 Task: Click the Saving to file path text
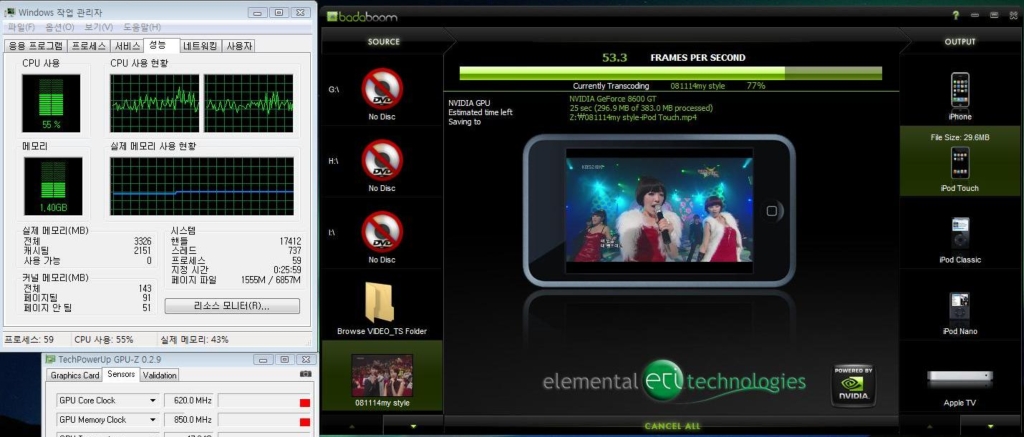click(x=633, y=118)
